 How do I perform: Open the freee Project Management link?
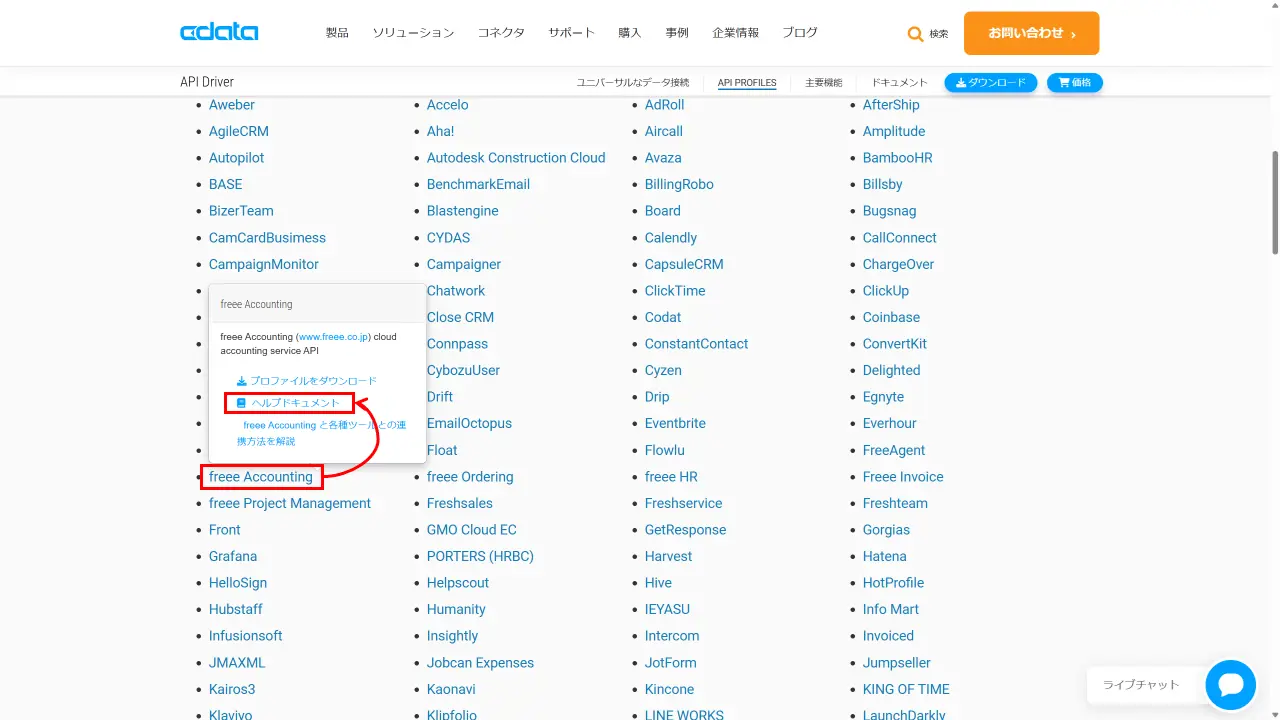click(x=290, y=503)
